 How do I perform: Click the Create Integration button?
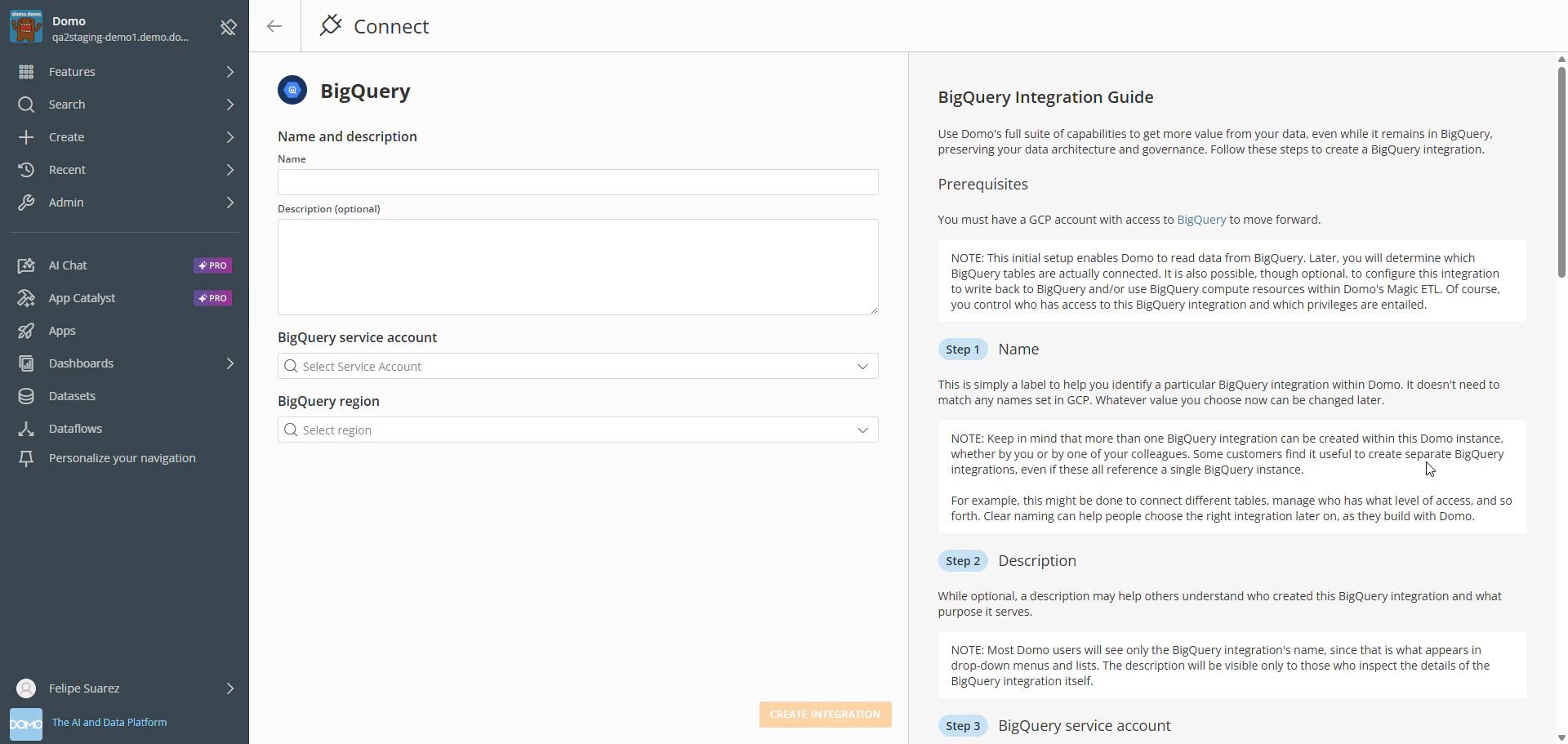coord(825,714)
